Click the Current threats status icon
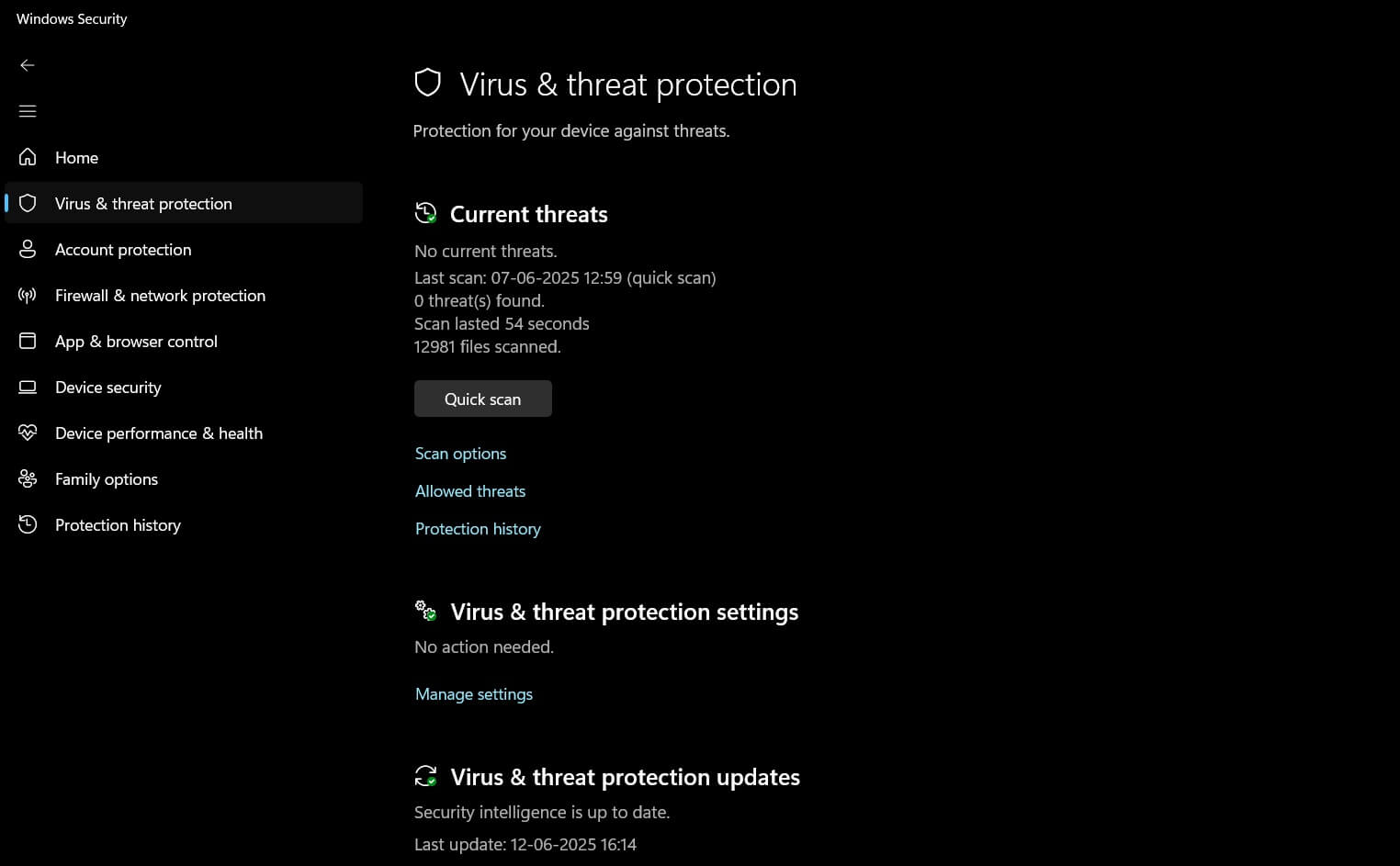The image size is (1400, 866). point(425,212)
